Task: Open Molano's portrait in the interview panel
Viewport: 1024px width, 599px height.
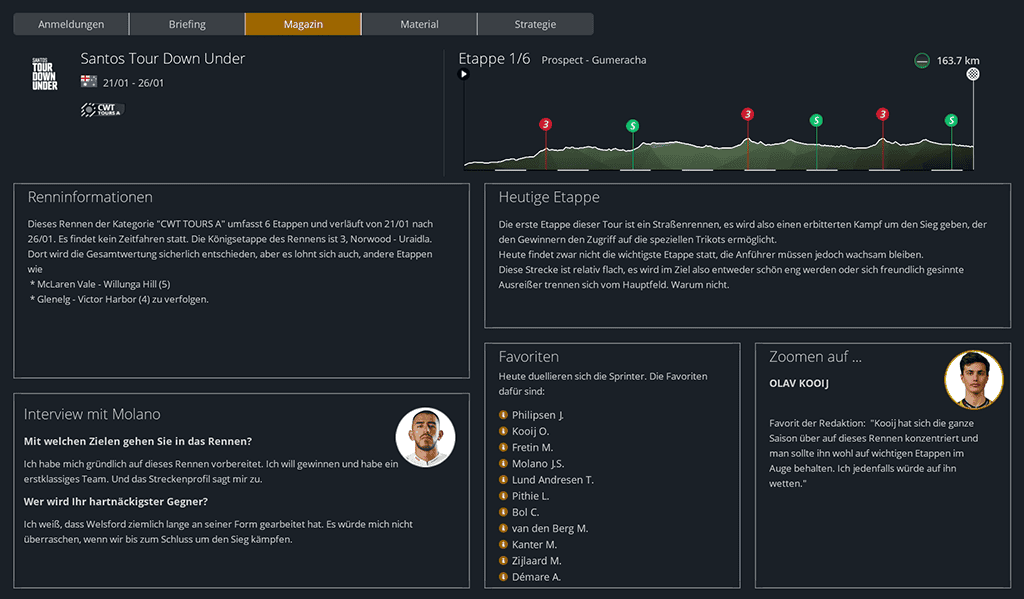Action: coord(425,437)
